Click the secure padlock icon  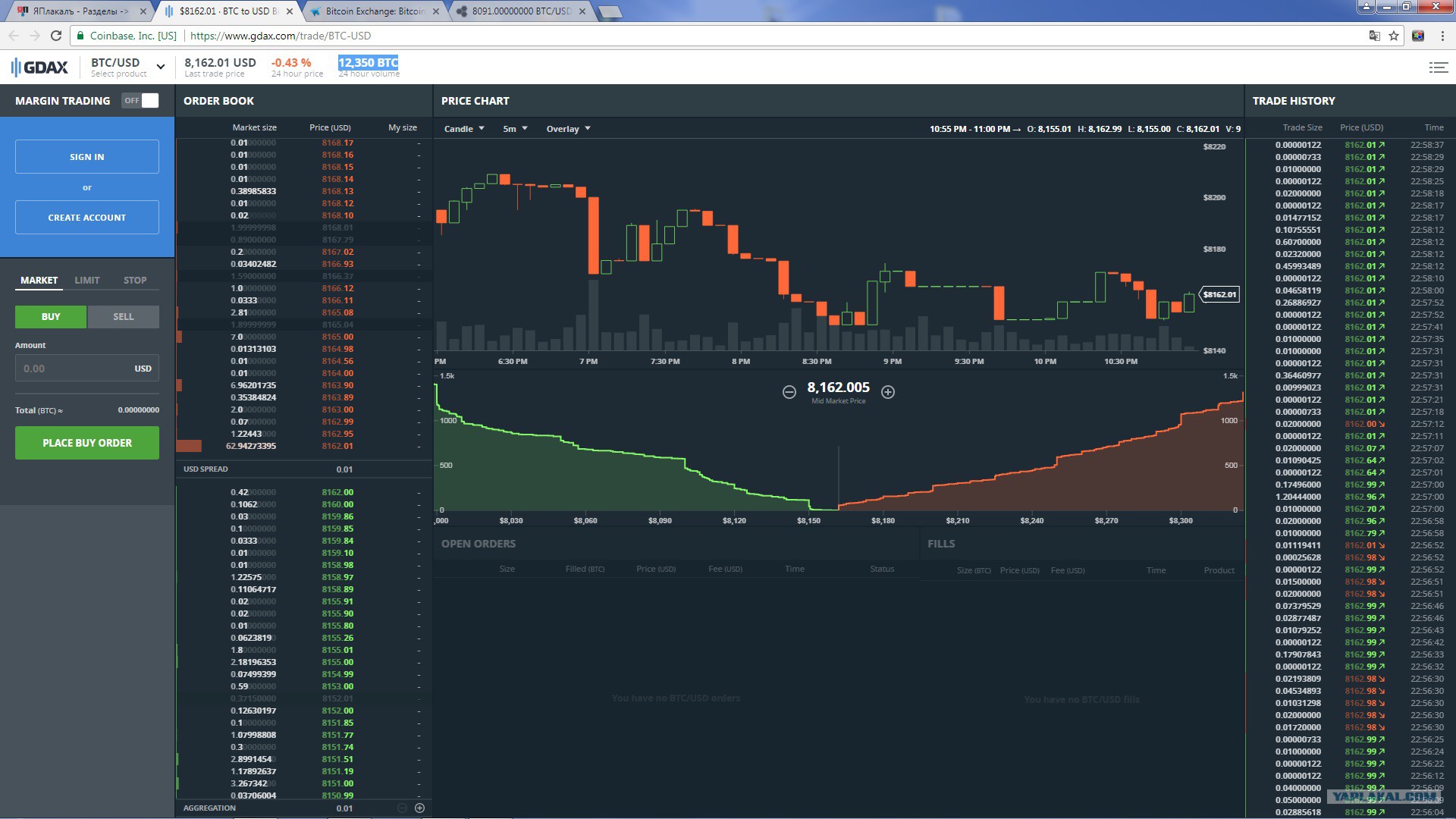click(x=80, y=36)
